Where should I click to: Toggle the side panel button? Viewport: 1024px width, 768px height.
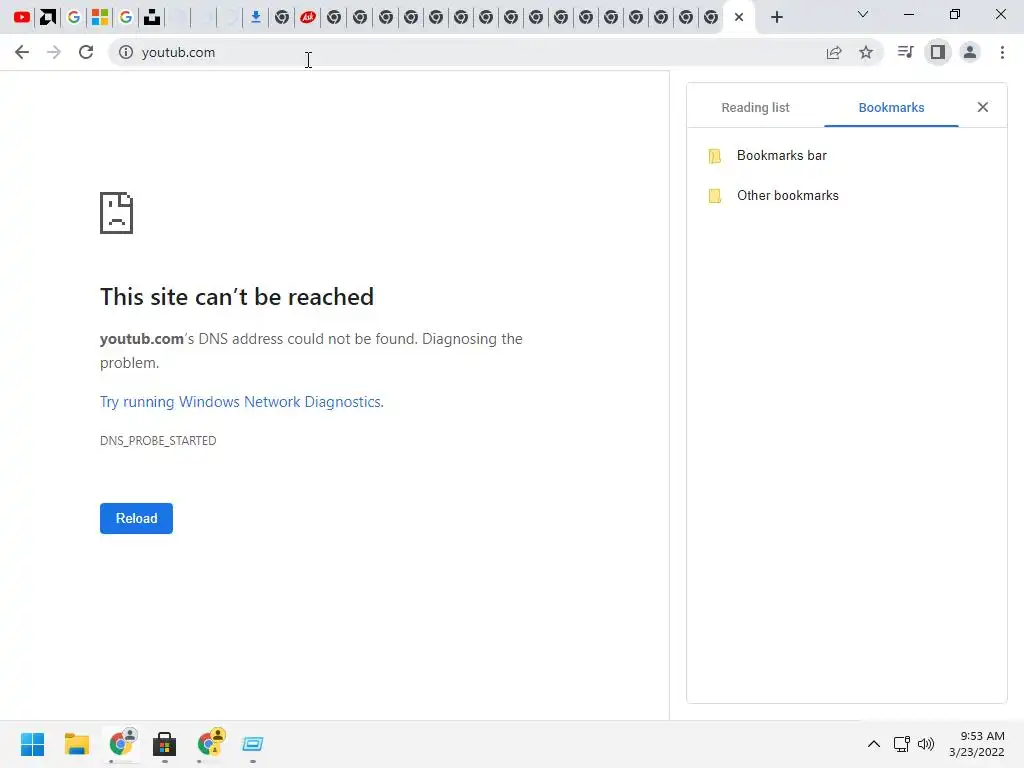(938, 52)
